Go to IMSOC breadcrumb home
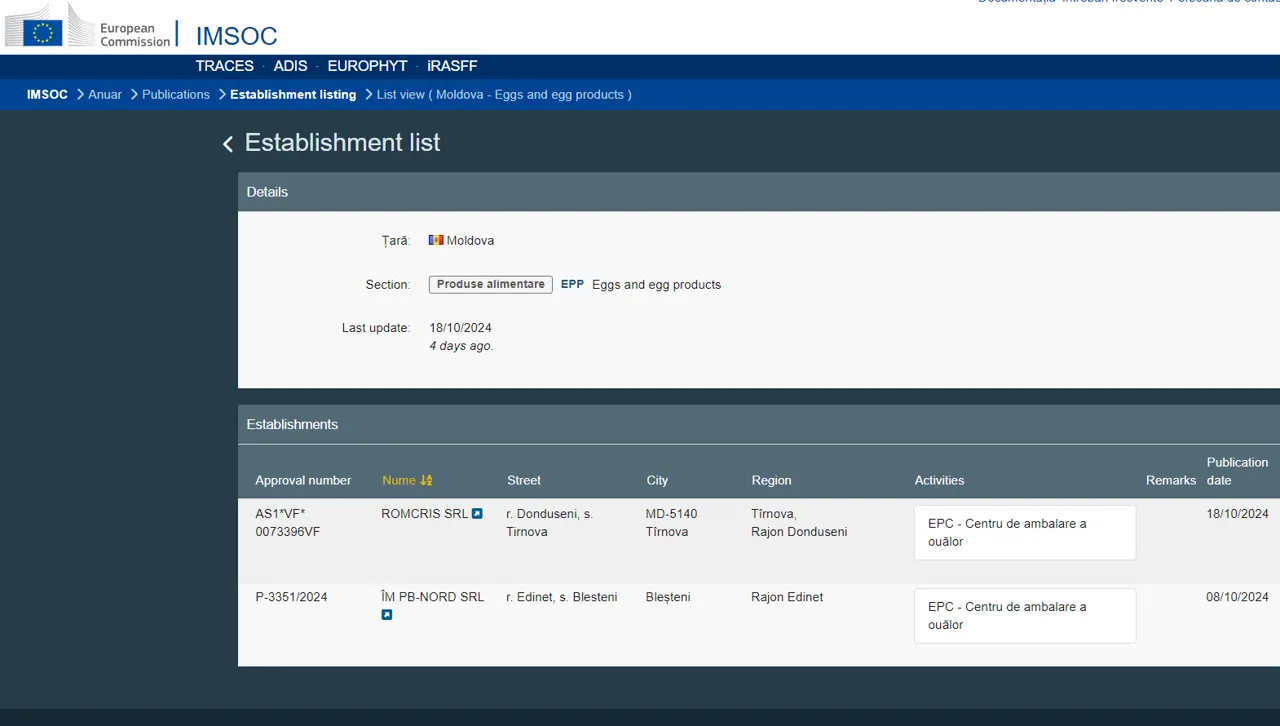The height and width of the screenshot is (726, 1280). click(47, 95)
